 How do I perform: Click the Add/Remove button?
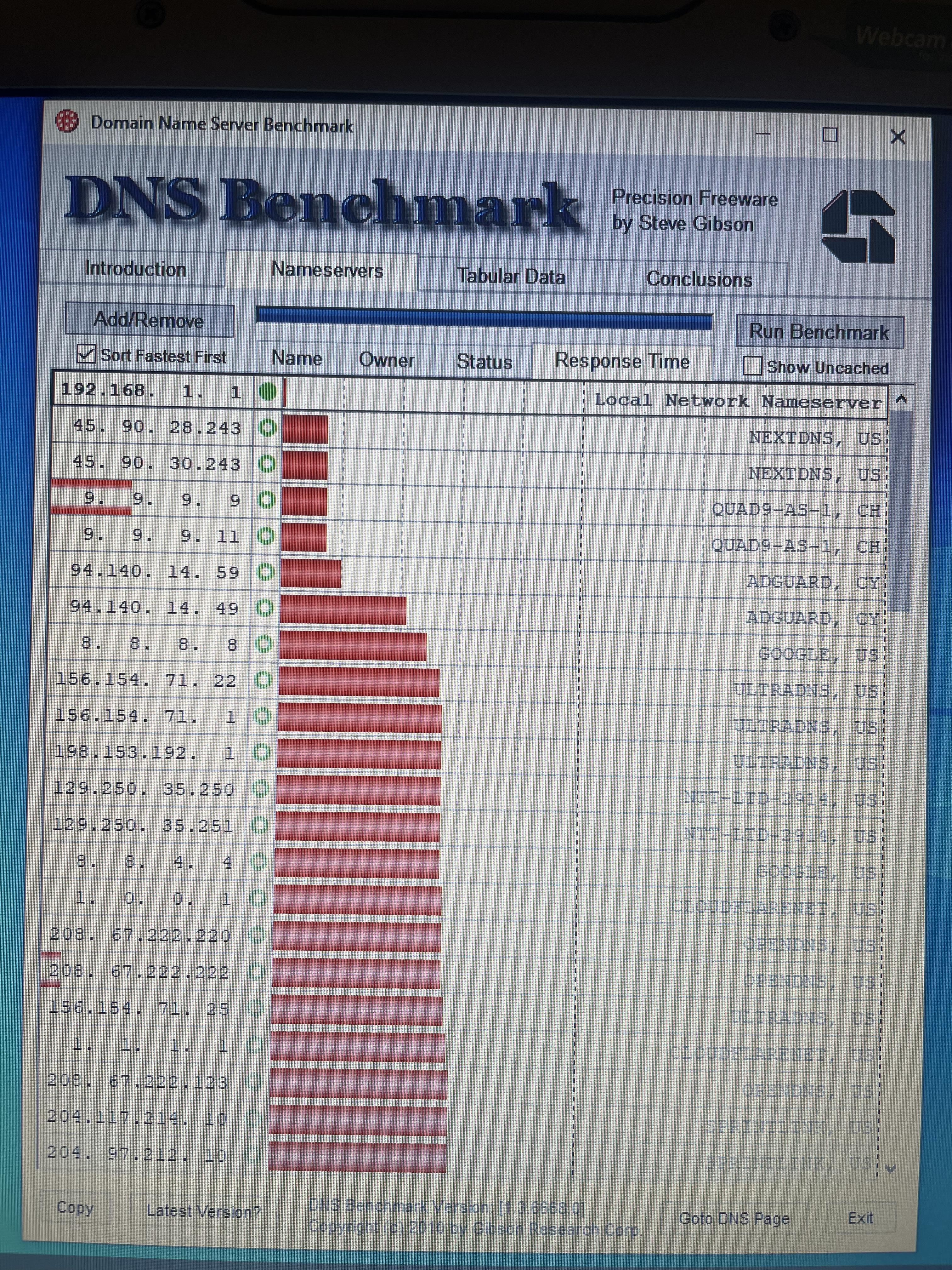point(149,320)
